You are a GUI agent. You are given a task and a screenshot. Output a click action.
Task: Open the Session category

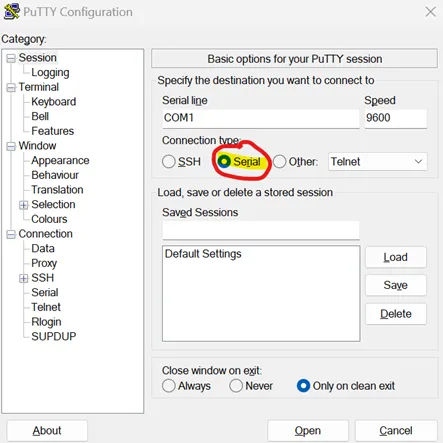click(x=37, y=58)
